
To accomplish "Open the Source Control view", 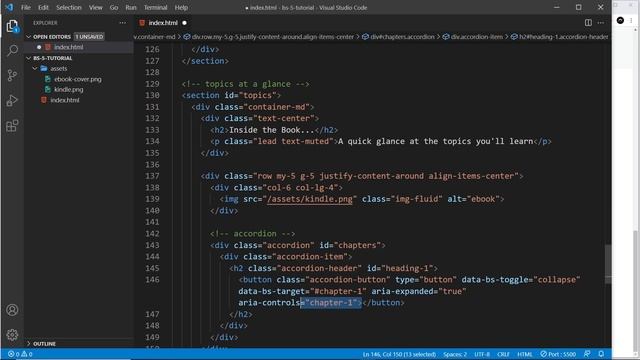I will [12, 76].
